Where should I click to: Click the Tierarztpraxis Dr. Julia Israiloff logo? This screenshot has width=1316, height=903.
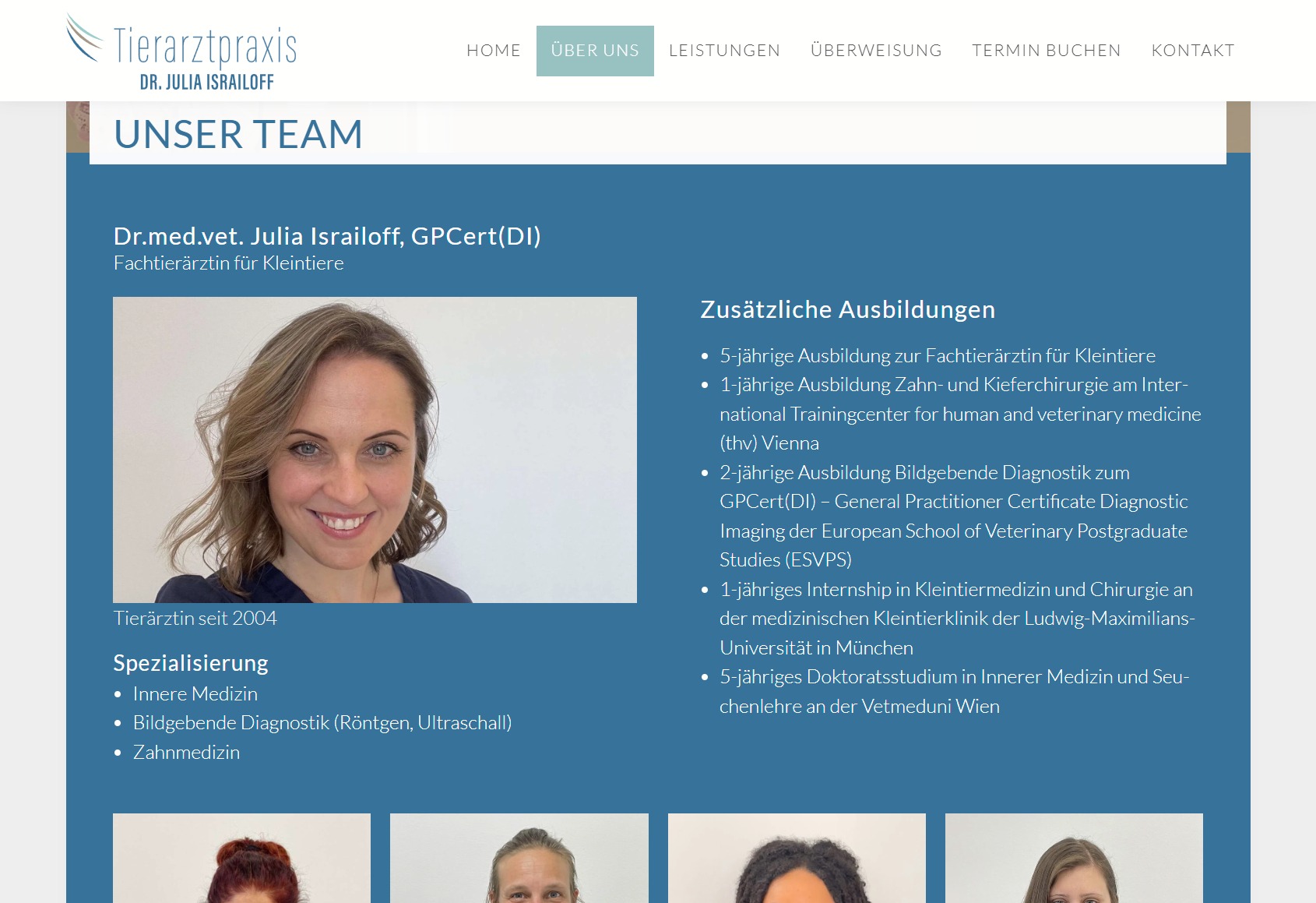click(x=181, y=52)
